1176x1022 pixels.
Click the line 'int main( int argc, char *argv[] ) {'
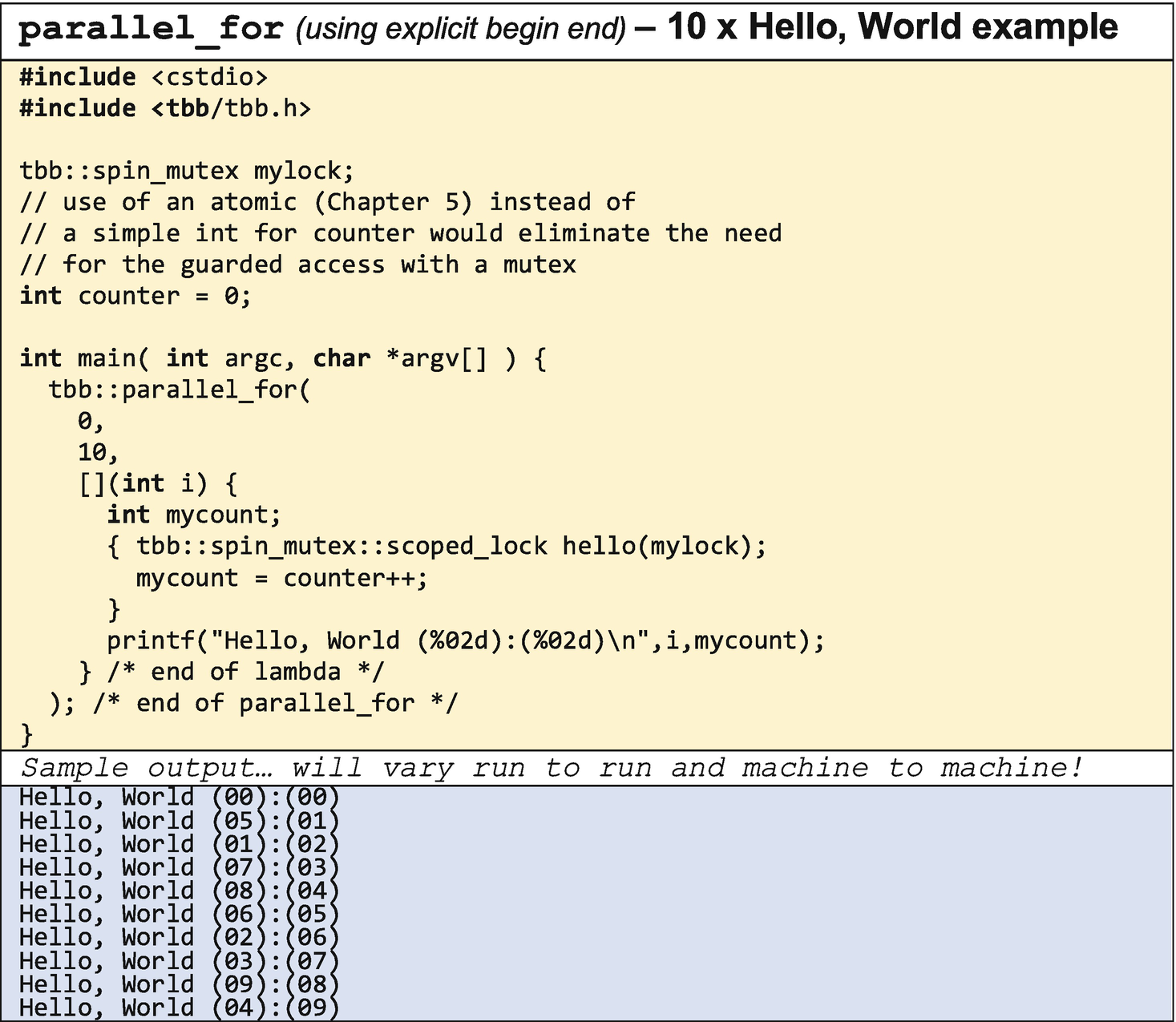(x=283, y=359)
